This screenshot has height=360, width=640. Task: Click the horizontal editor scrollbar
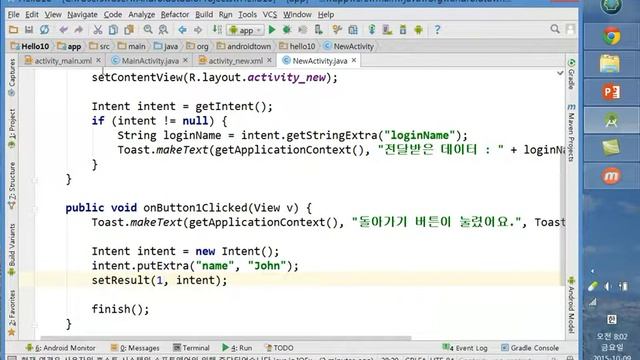pos(226,338)
